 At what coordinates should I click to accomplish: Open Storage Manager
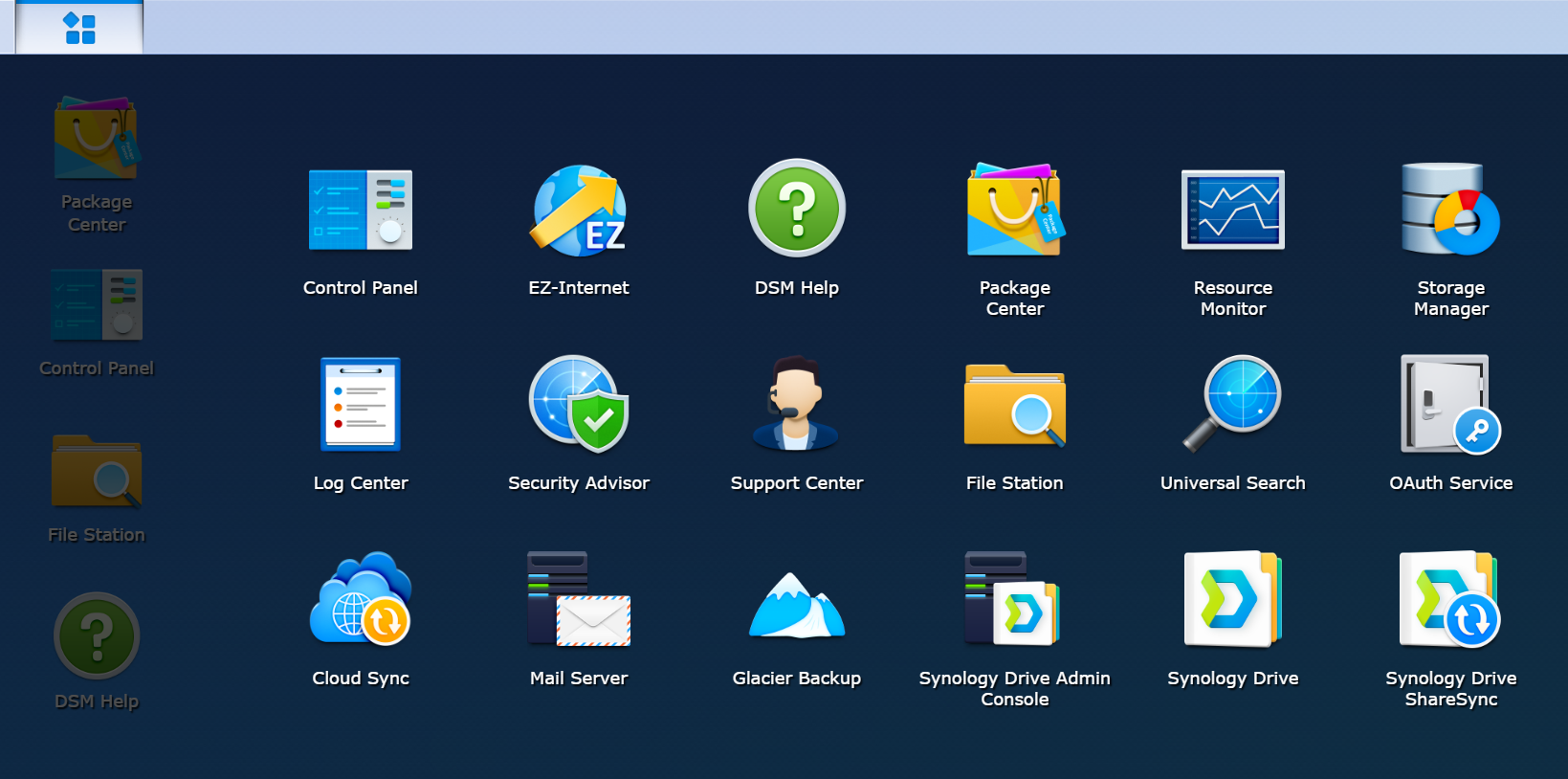[x=1451, y=210]
